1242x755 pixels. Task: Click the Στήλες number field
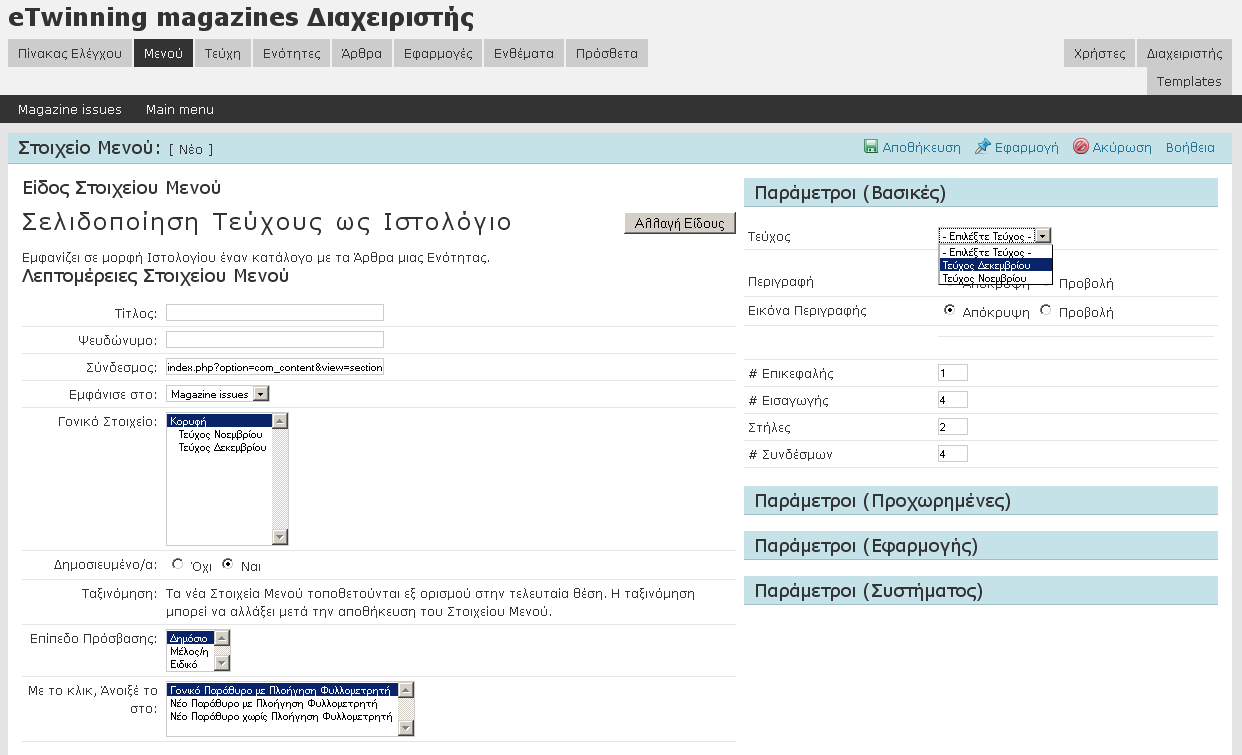pyautogui.click(x=953, y=427)
